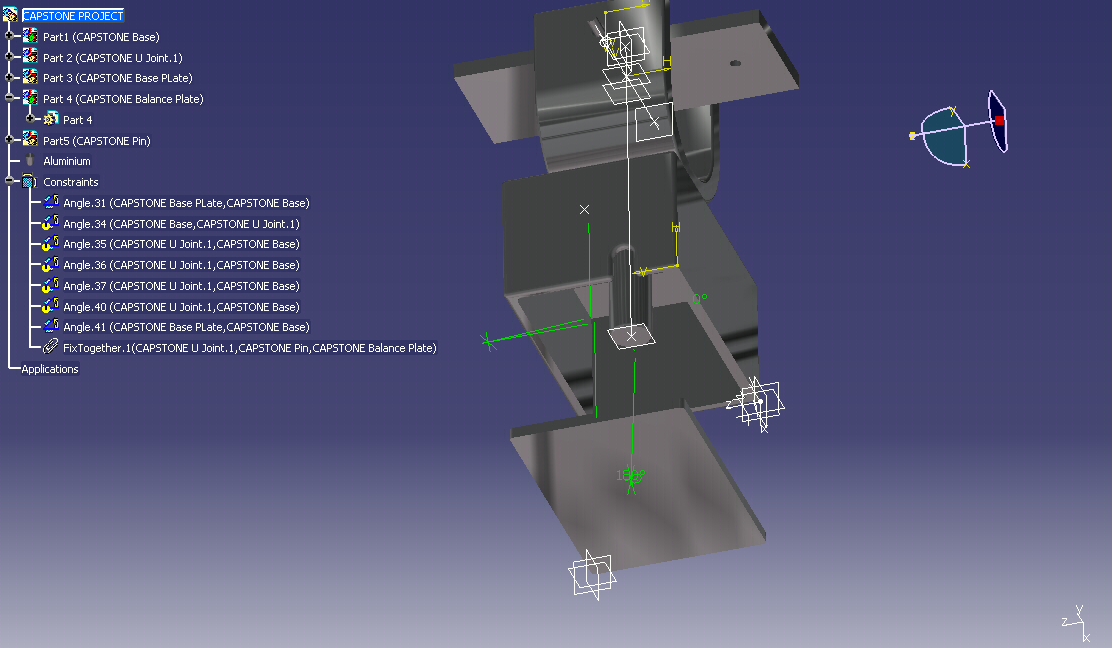Image resolution: width=1112 pixels, height=648 pixels.
Task: Select the Part 4 gear icon
Action: tap(51, 120)
